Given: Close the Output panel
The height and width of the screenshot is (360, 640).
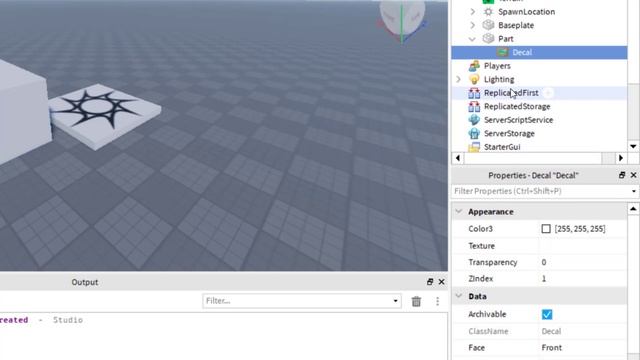Looking at the screenshot, I should [x=442, y=282].
